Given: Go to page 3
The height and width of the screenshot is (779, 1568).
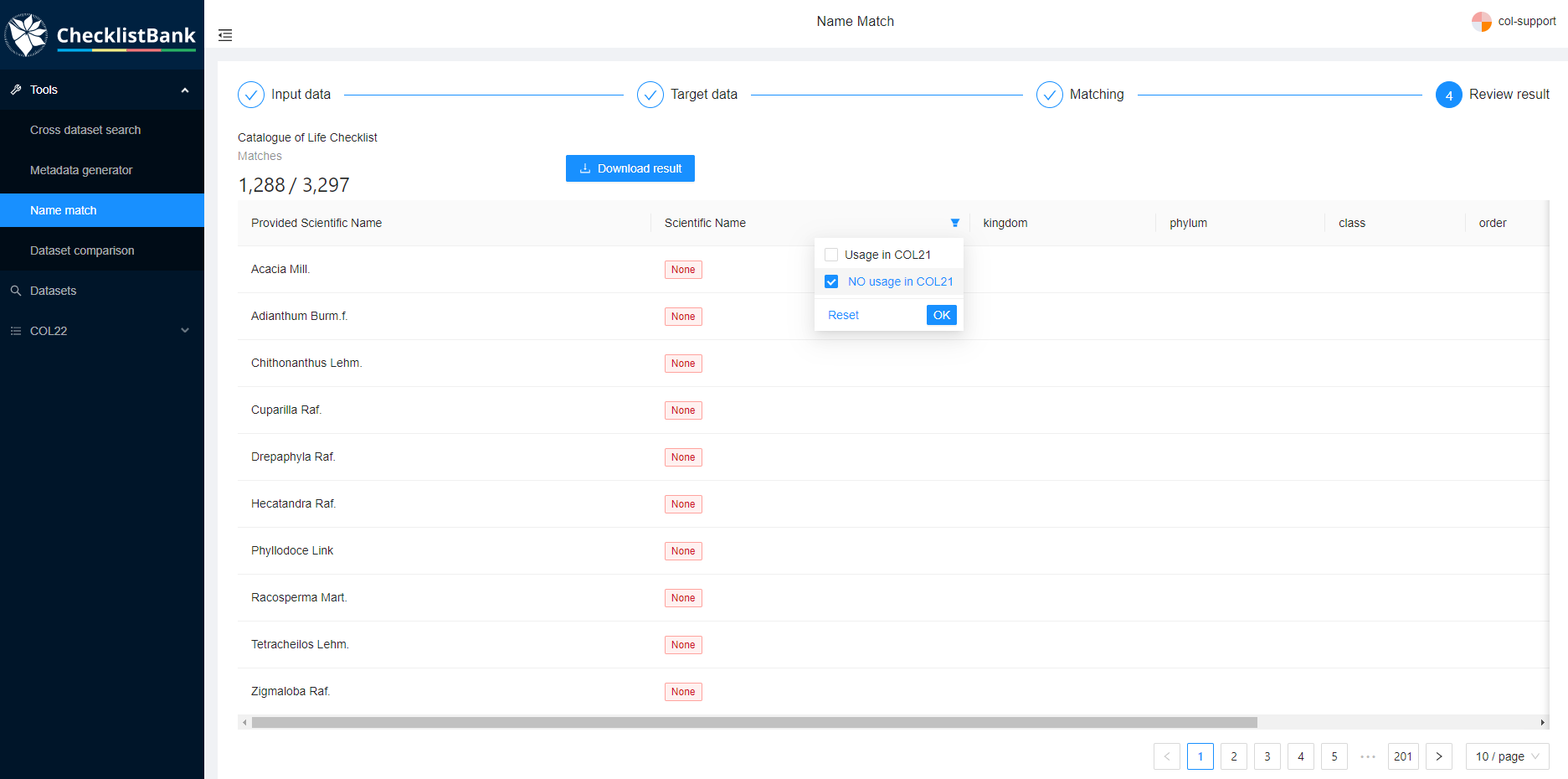Looking at the screenshot, I should click(1267, 756).
